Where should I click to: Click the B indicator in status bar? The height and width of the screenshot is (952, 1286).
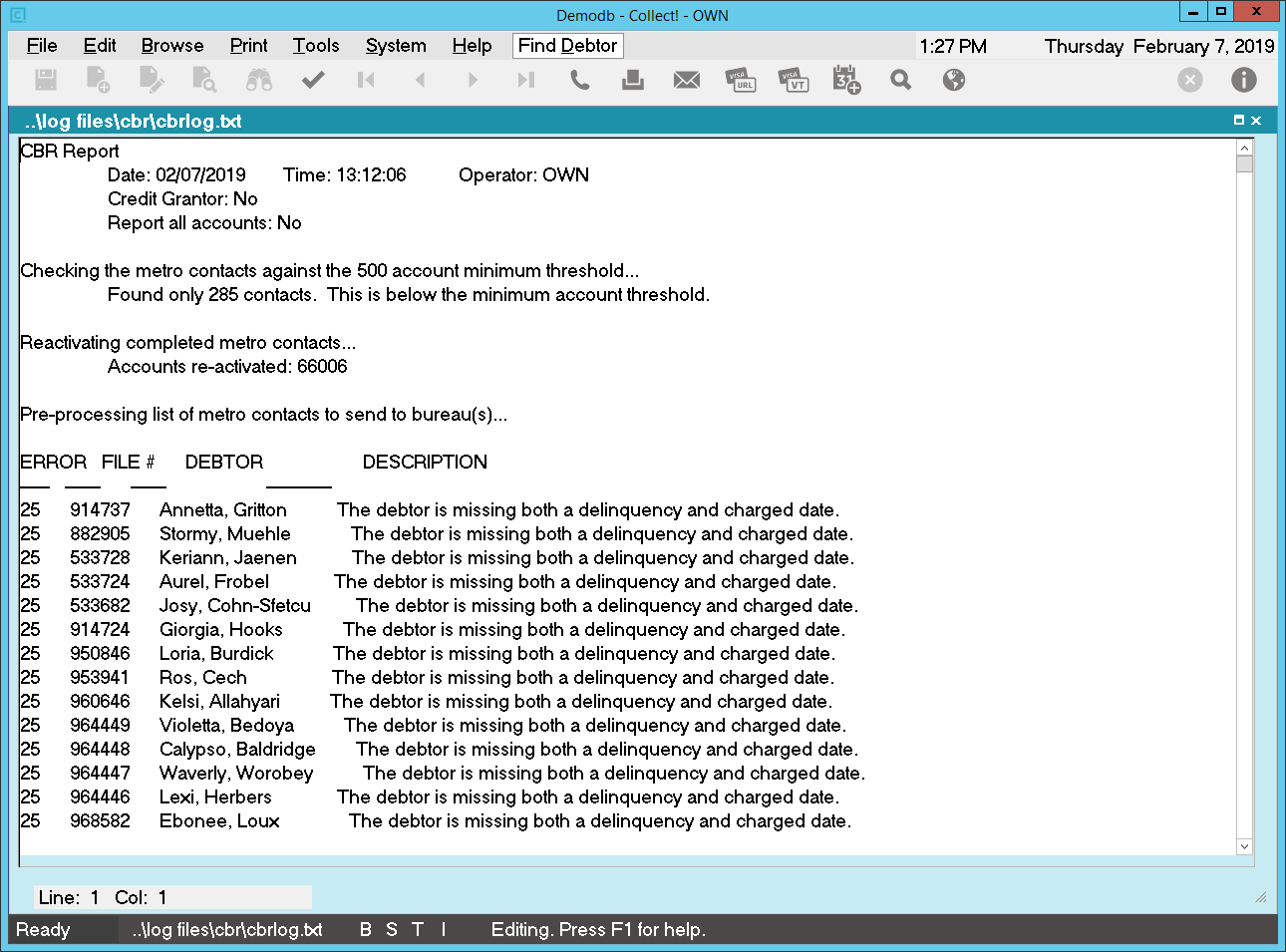tap(366, 930)
